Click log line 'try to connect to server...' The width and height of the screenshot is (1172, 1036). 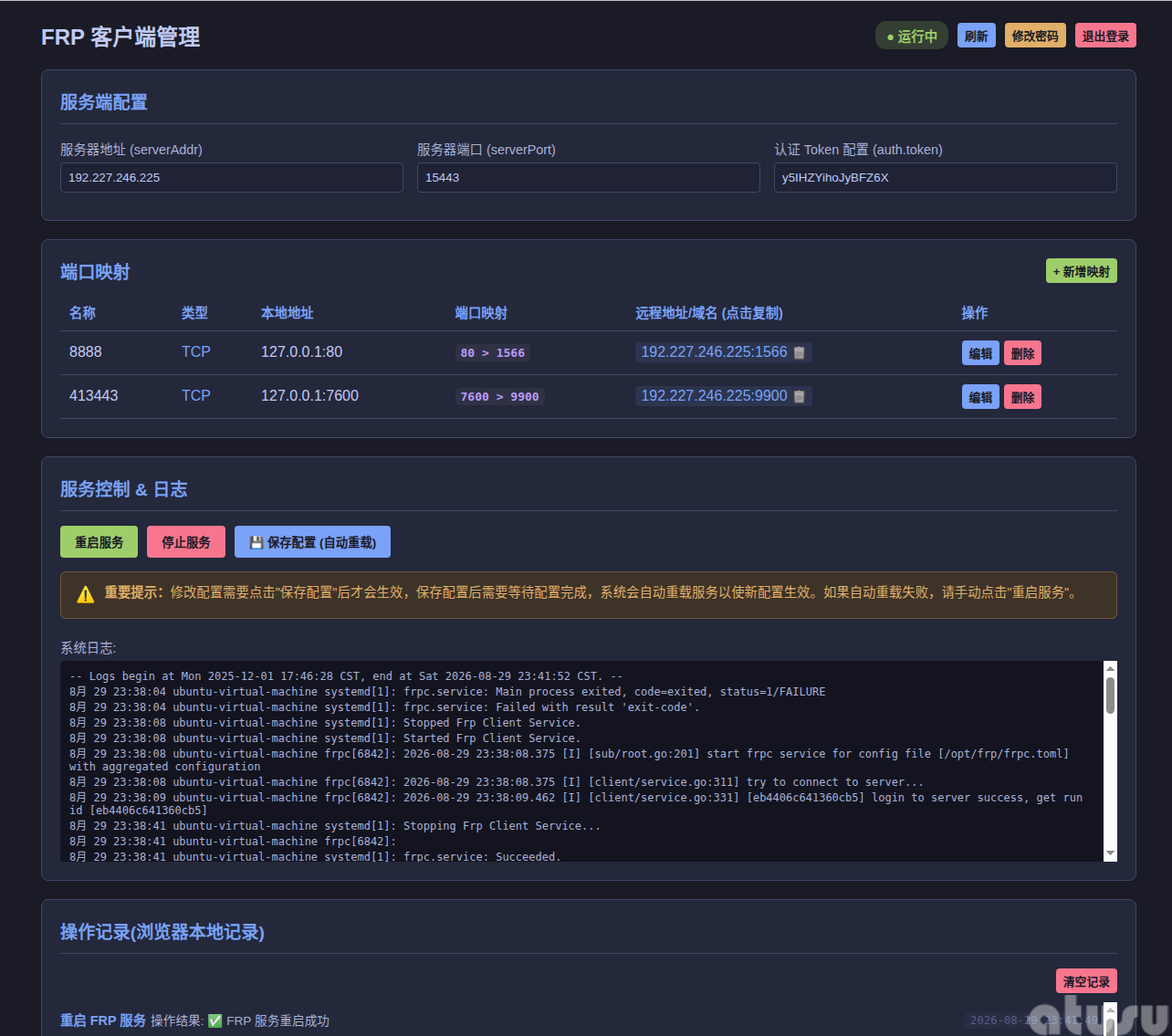point(497,782)
